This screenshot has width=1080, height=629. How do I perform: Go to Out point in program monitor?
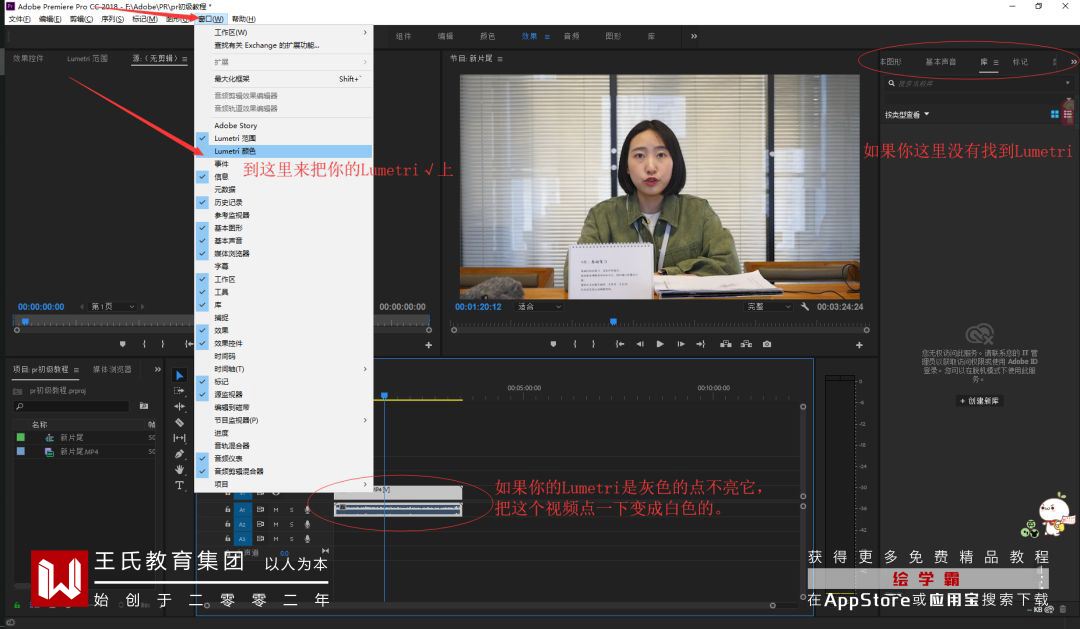[x=700, y=344]
